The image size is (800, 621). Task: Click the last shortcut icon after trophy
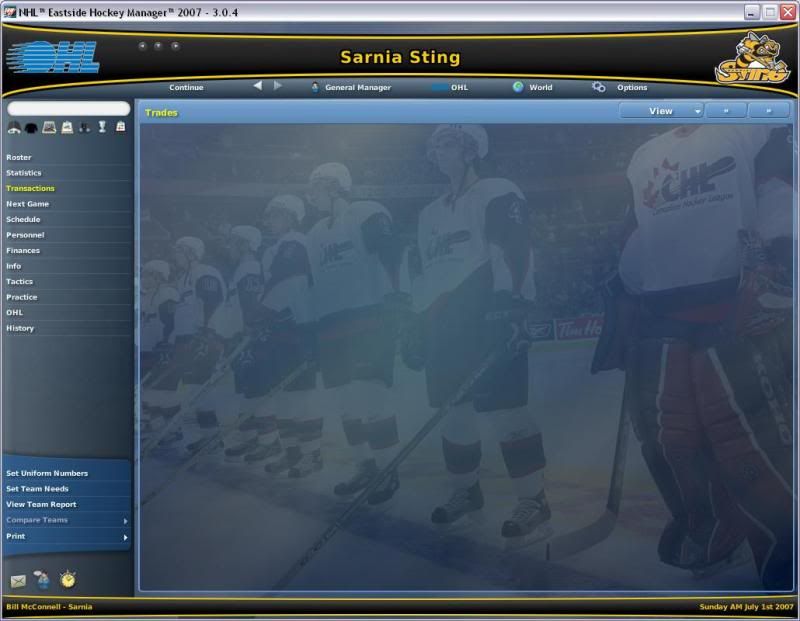click(x=120, y=127)
